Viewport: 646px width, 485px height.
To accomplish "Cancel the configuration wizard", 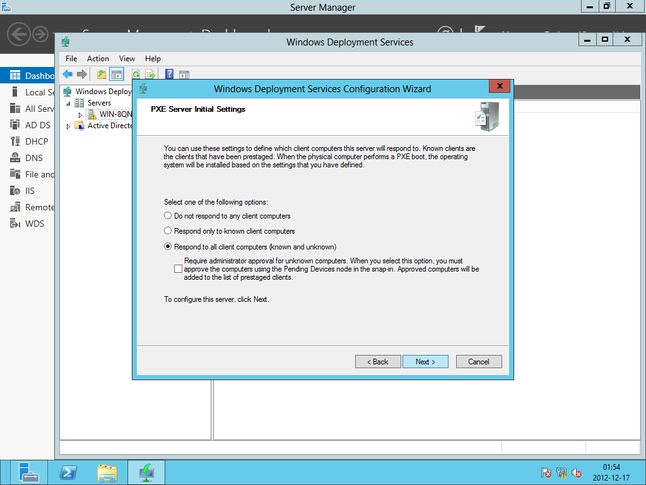I will tap(479, 361).
